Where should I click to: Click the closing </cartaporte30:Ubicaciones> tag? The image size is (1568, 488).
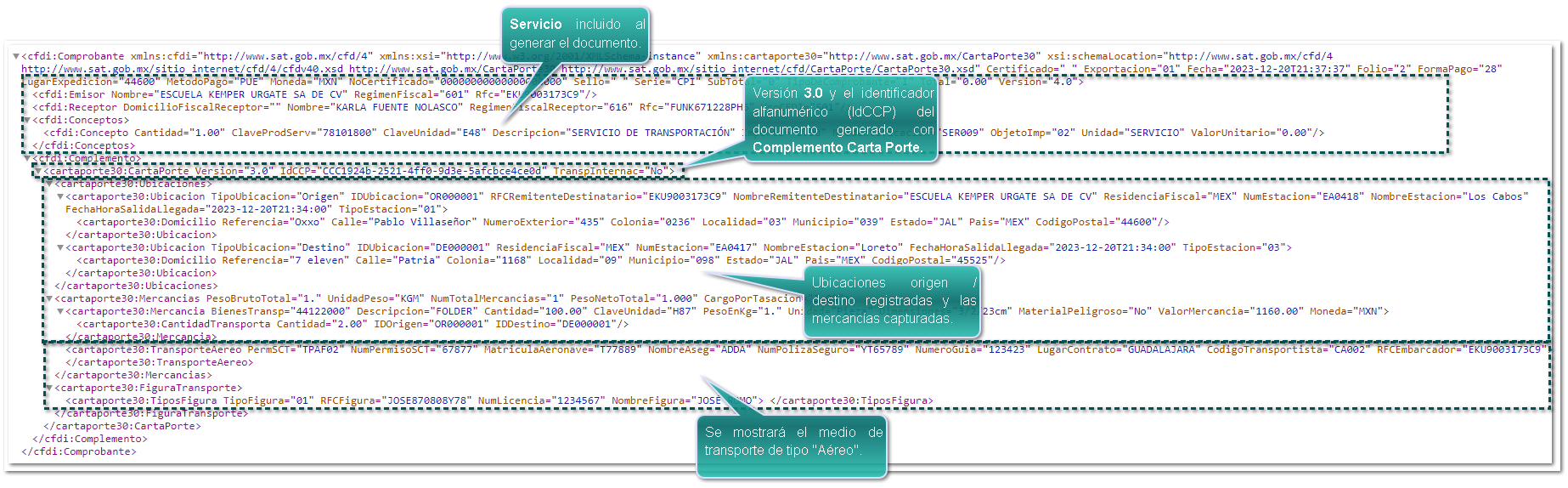tap(136, 286)
